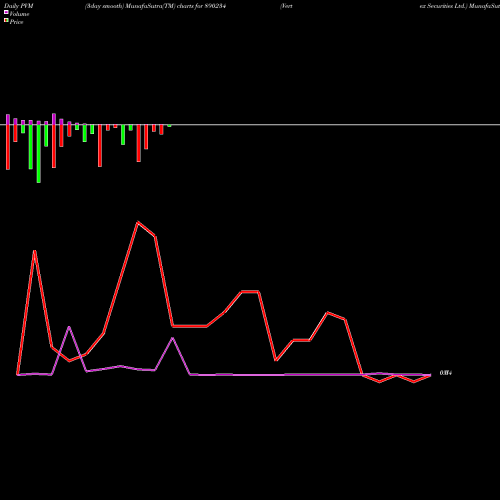This screenshot has width=500, height=500.
Task: Click the magenta Volume legend swatch
Action: tap(6, 13)
